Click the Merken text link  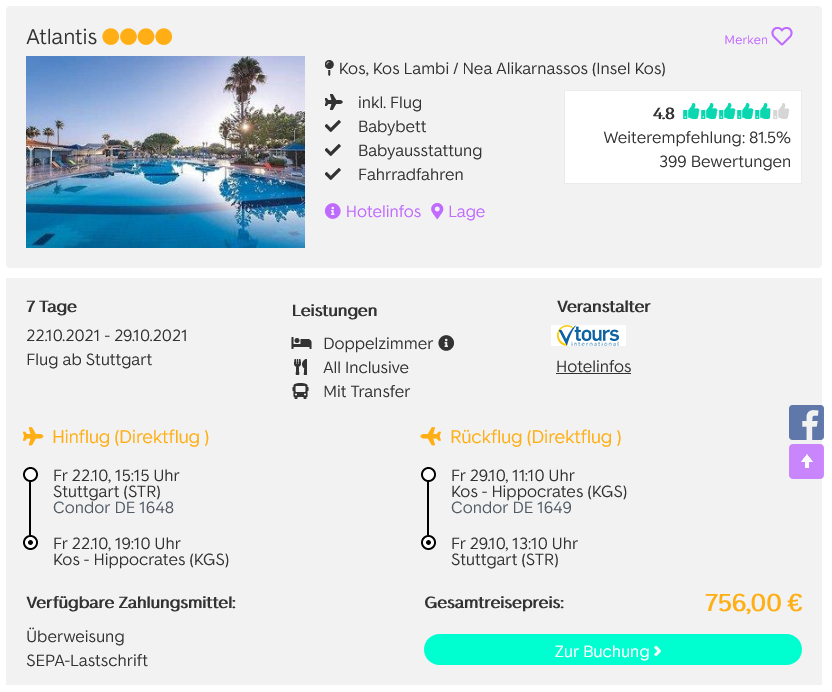tap(746, 40)
